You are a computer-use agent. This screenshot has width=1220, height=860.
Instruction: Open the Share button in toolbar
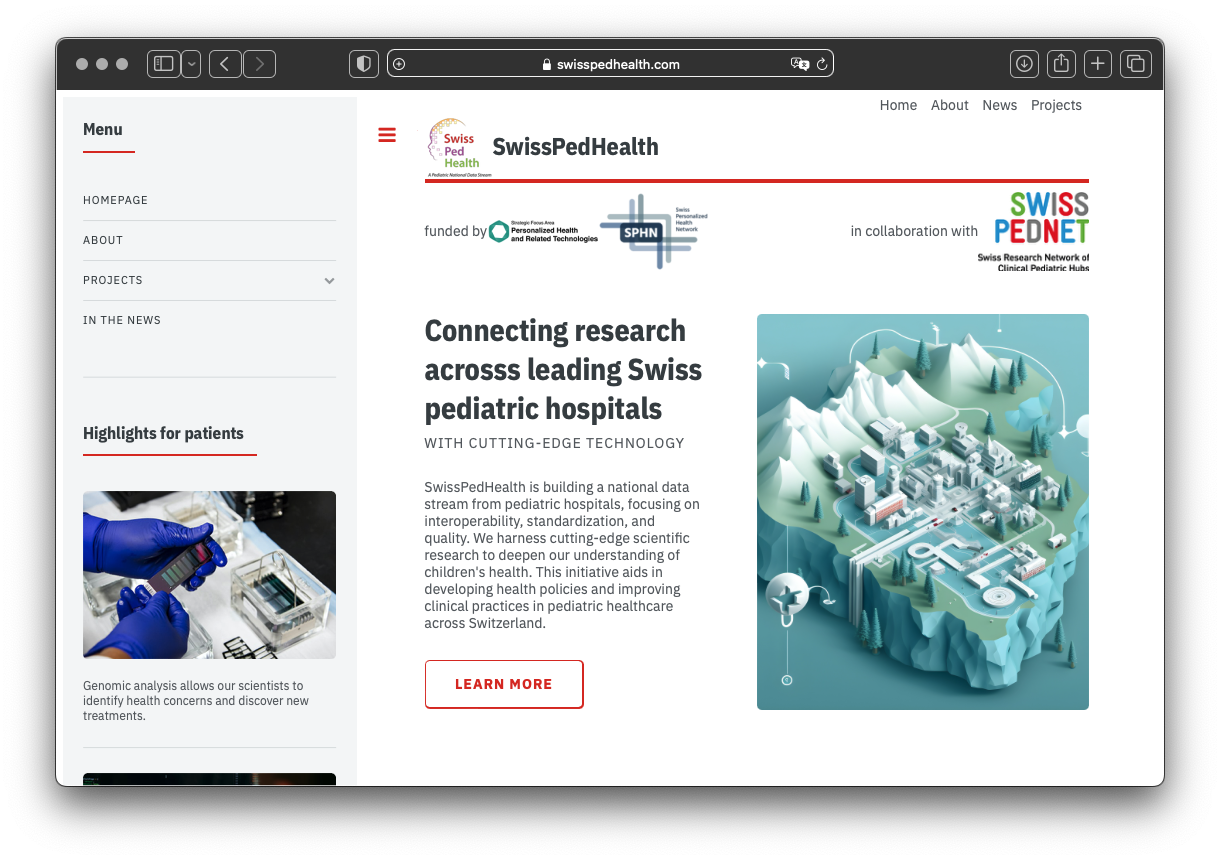[1061, 64]
